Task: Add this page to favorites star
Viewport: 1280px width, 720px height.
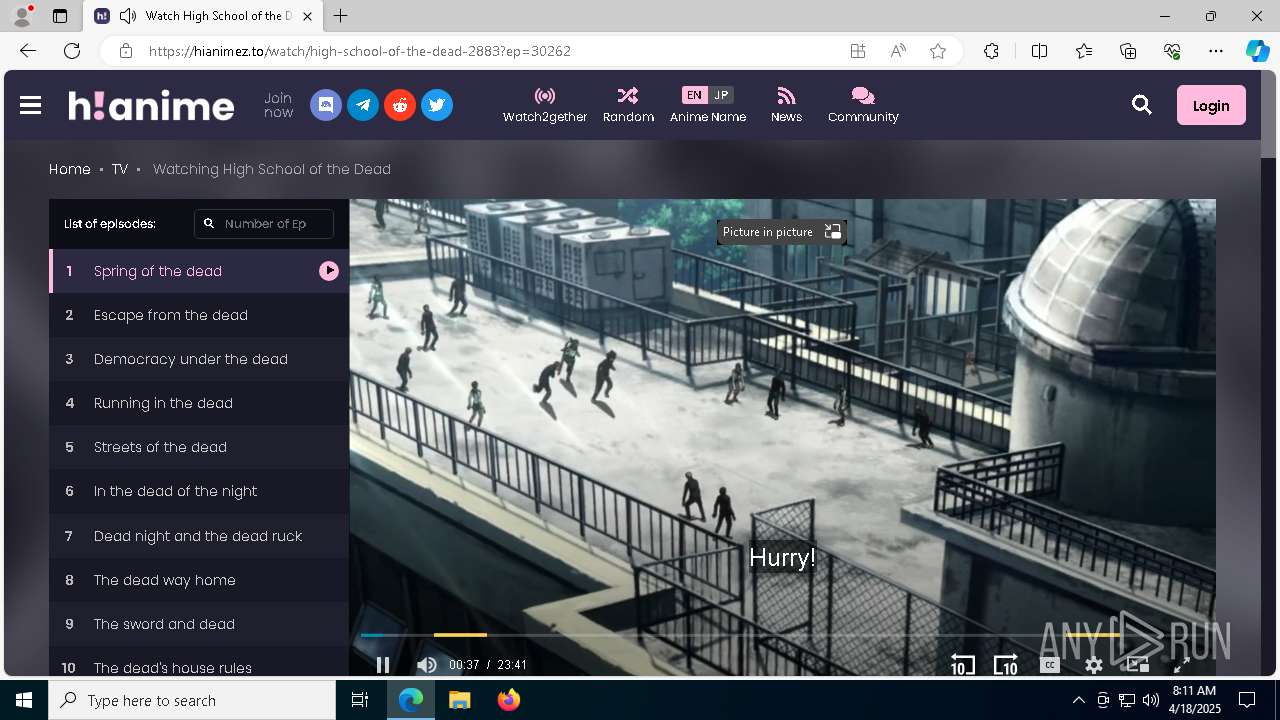Action: pyautogui.click(x=938, y=51)
